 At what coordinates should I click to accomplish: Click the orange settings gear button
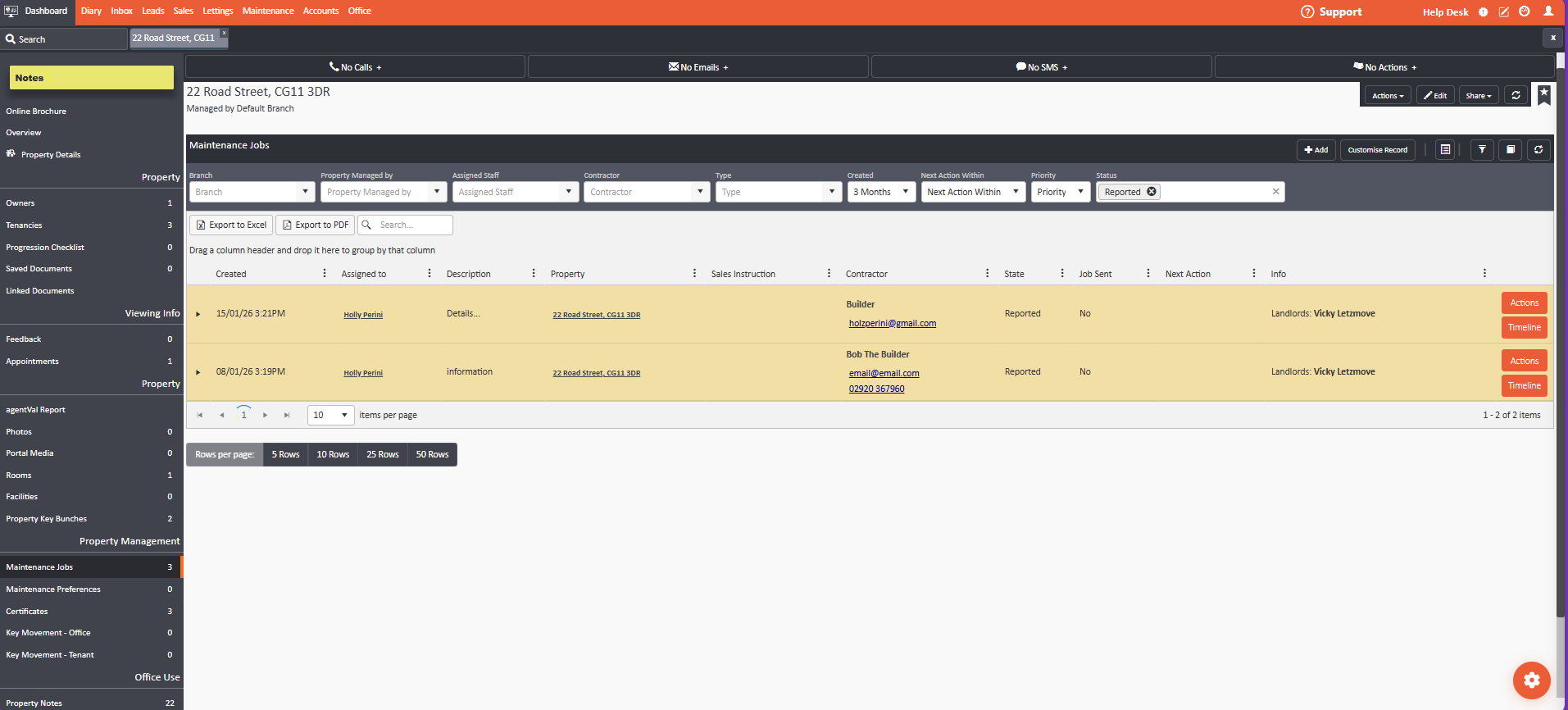pos(1531,680)
